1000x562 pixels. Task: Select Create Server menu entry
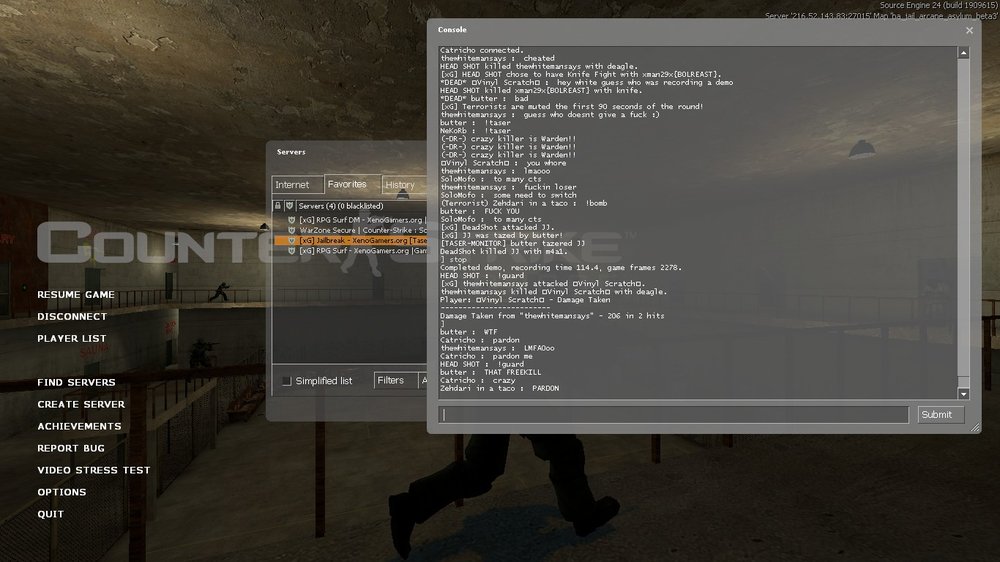[x=81, y=404]
